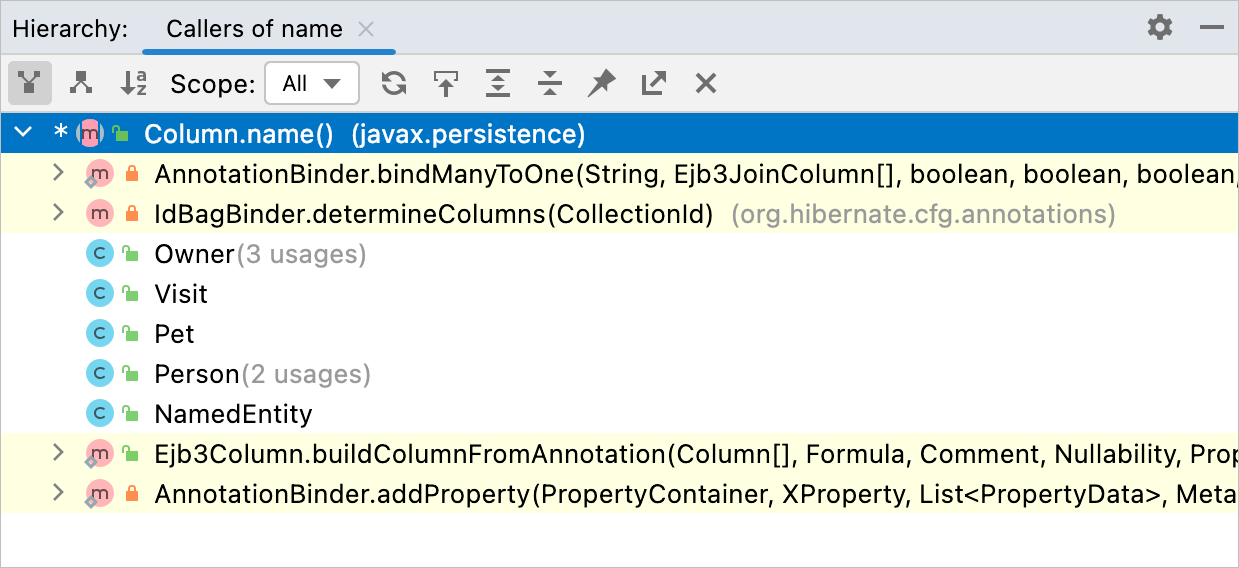Toggle the Caller Hierarchy view button
This screenshot has height=568, width=1239.
(x=30, y=84)
